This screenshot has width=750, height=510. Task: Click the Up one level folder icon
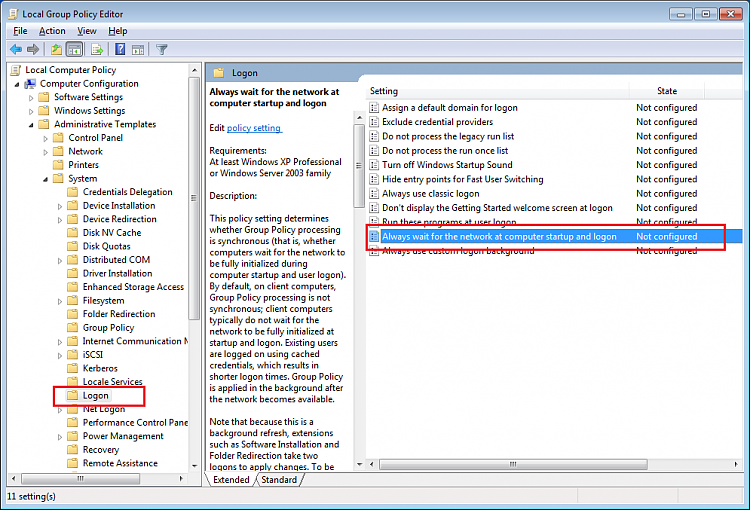[56, 49]
